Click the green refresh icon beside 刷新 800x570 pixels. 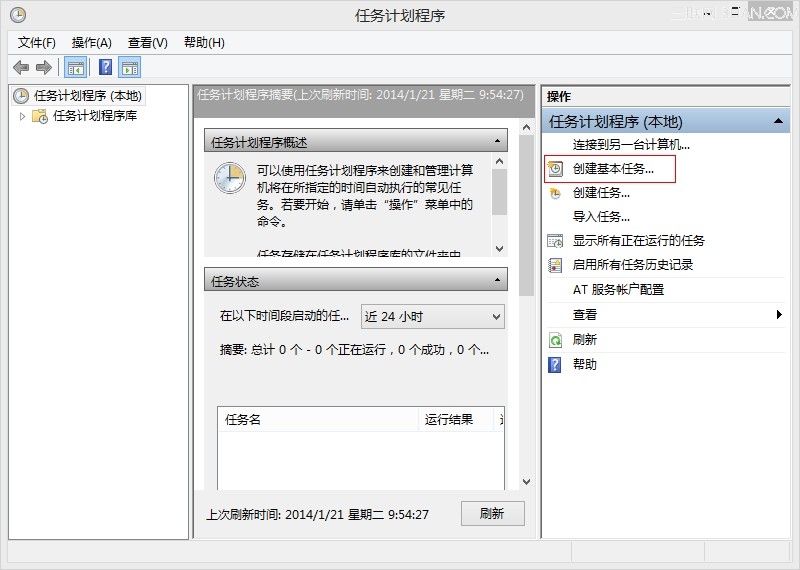coord(555,340)
